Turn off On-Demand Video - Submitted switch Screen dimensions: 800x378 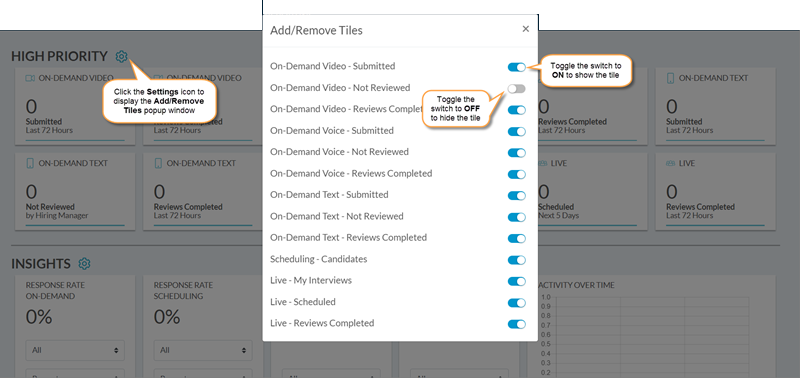pyautogui.click(x=516, y=67)
